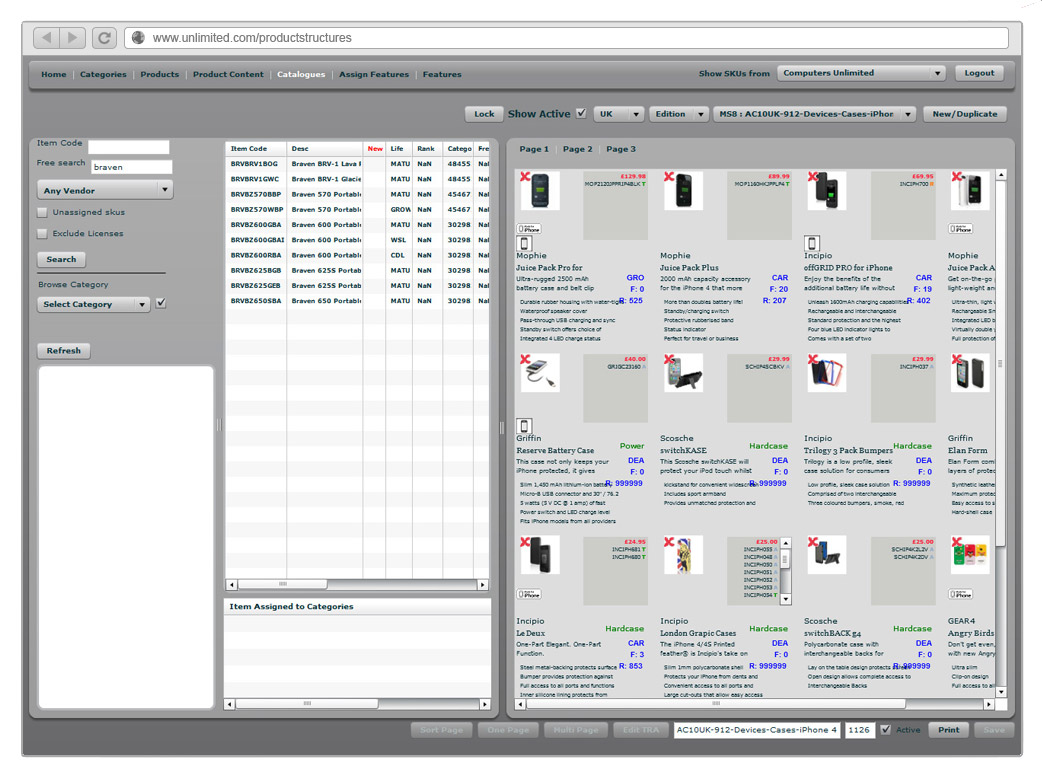Open the Products menu item

point(159,74)
